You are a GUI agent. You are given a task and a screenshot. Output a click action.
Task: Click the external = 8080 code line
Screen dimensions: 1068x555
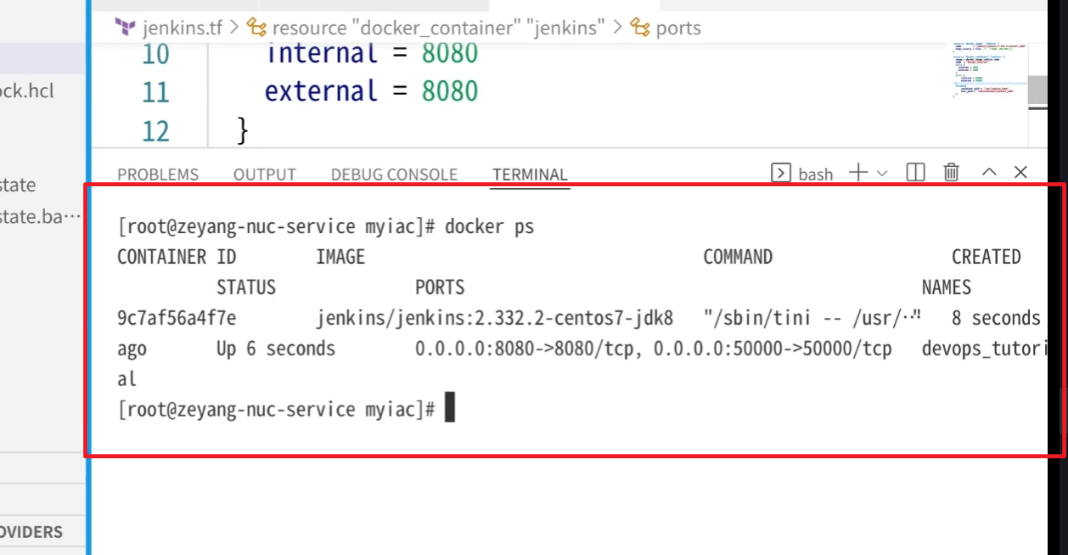click(372, 91)
